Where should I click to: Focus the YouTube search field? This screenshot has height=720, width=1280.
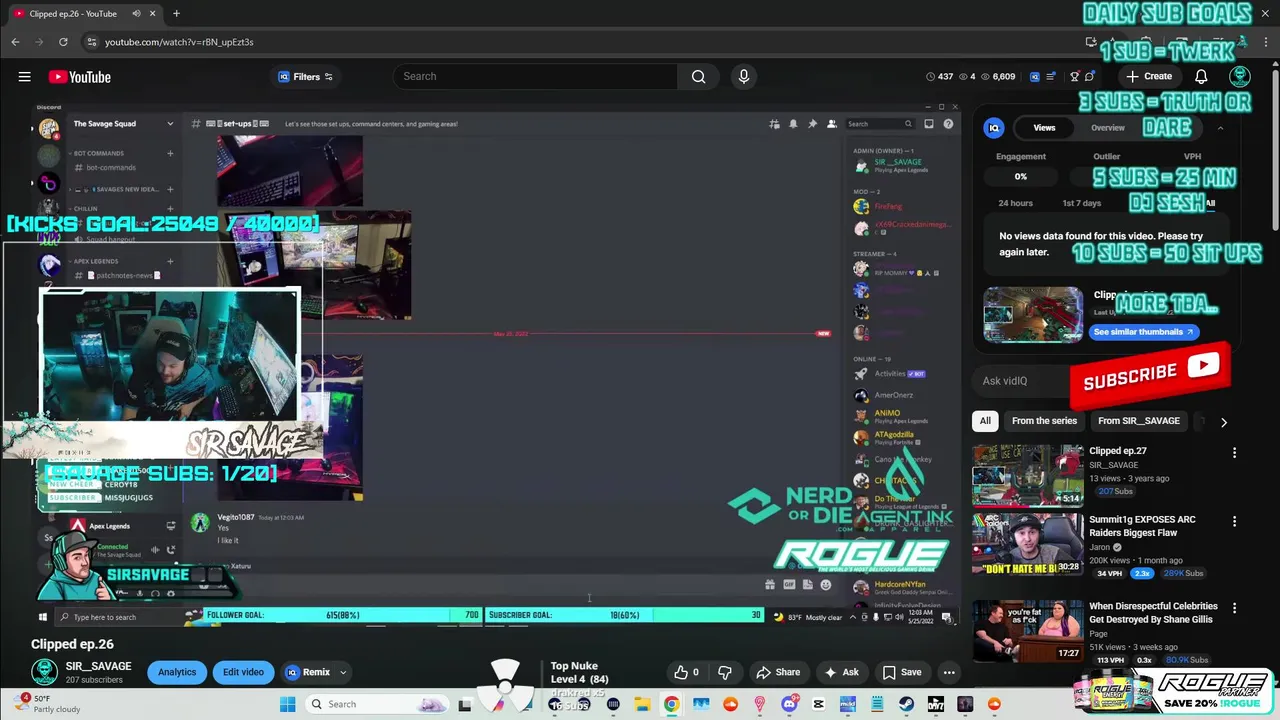coord(536,76)
